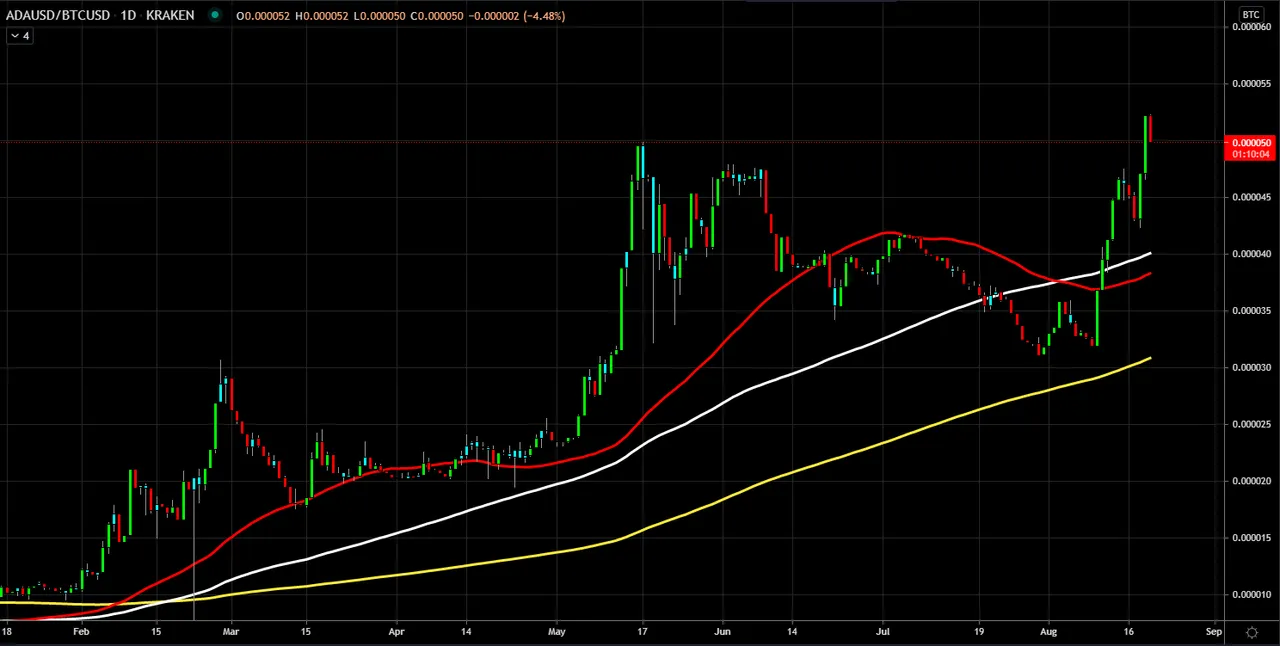Screen dimensions: 1280x646
Task: Open the BTC currency selector
Action: (1251, 14)
